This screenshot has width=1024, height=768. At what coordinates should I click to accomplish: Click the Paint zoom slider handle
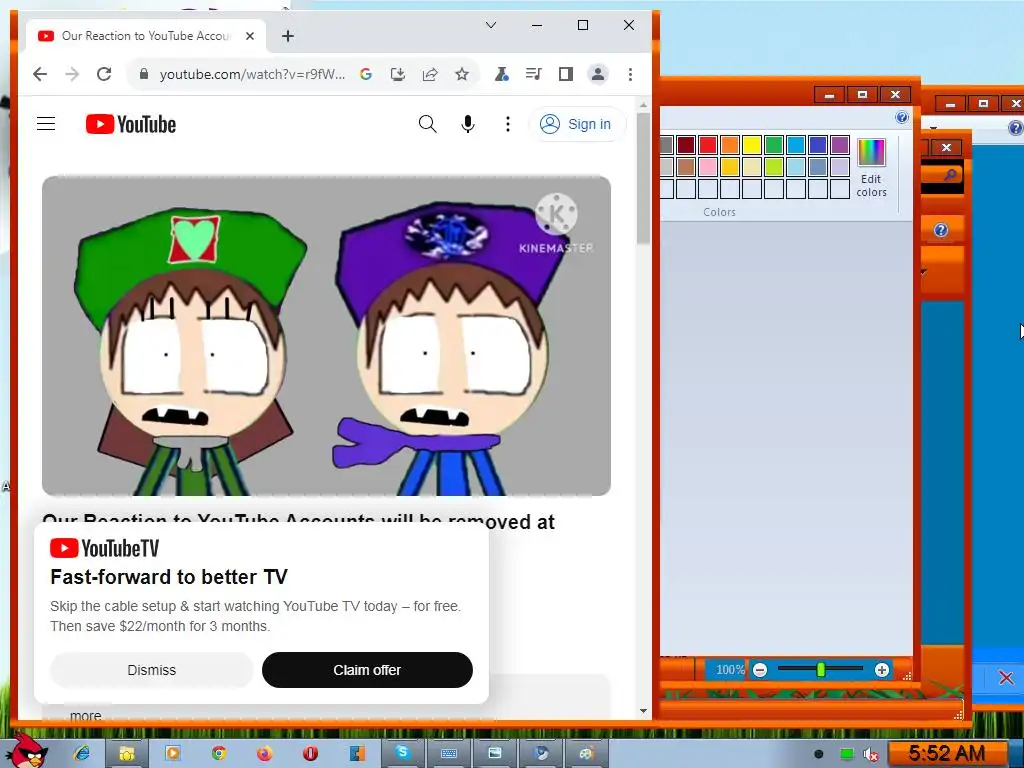(x=821, y=670)
